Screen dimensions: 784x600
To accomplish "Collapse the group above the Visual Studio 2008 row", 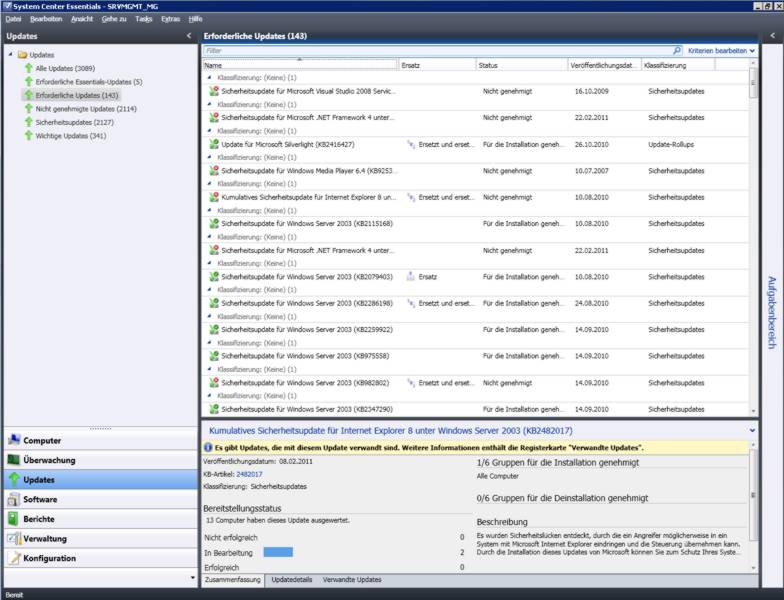I will point(209,78).
